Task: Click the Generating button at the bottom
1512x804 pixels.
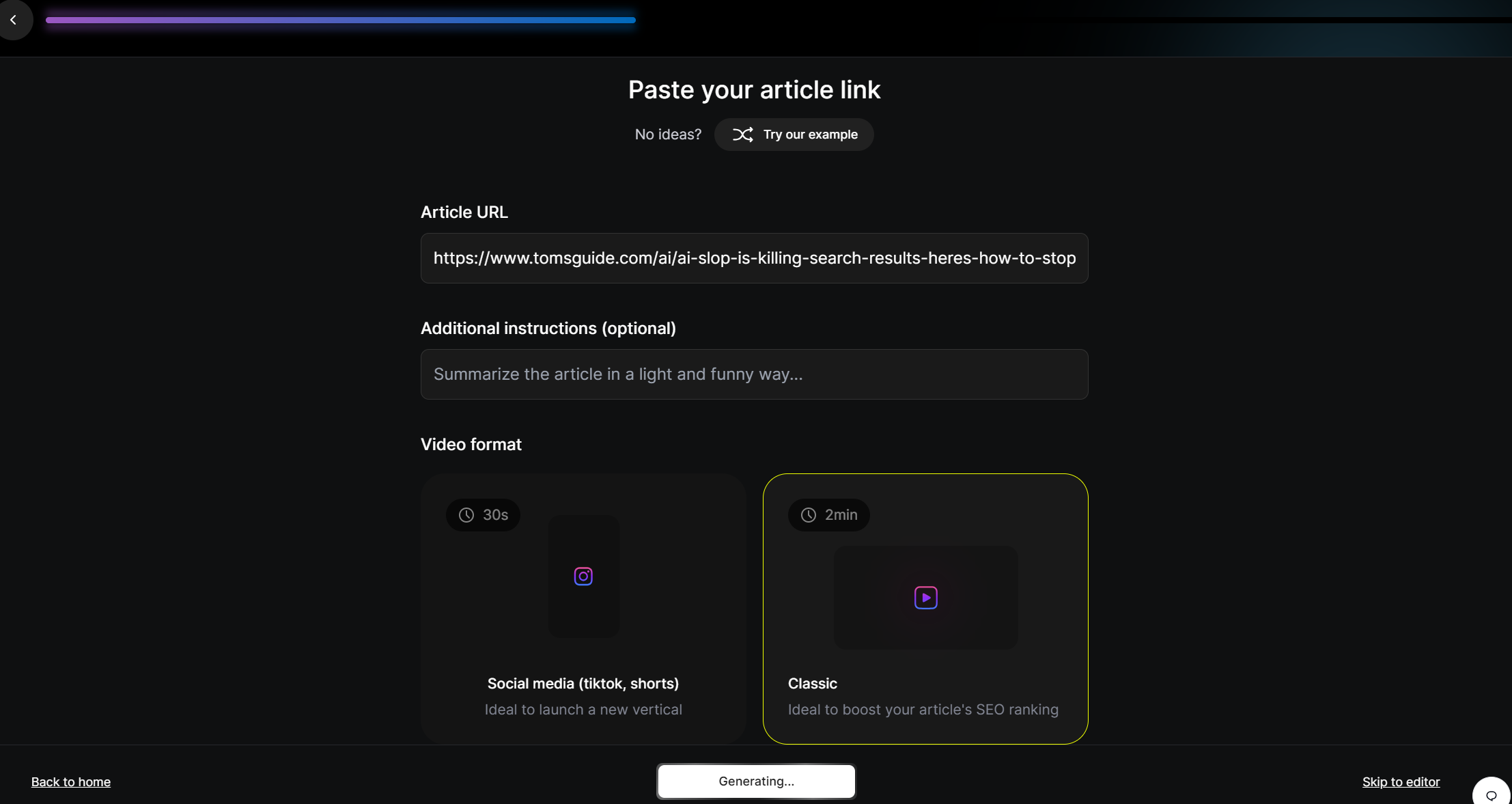Action: tap(755, 781)
